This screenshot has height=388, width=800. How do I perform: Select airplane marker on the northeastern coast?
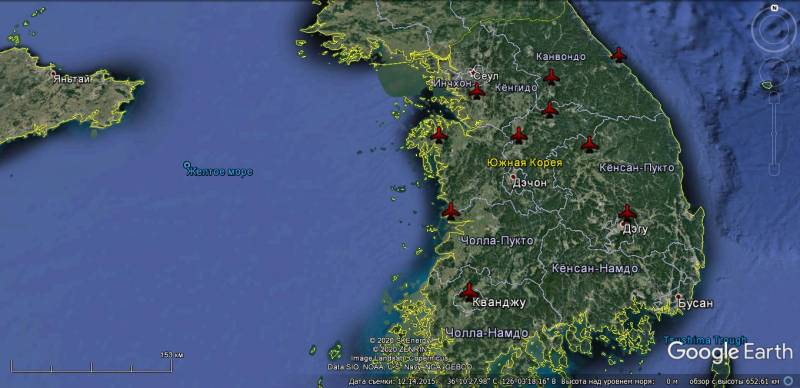click(618, 54)
